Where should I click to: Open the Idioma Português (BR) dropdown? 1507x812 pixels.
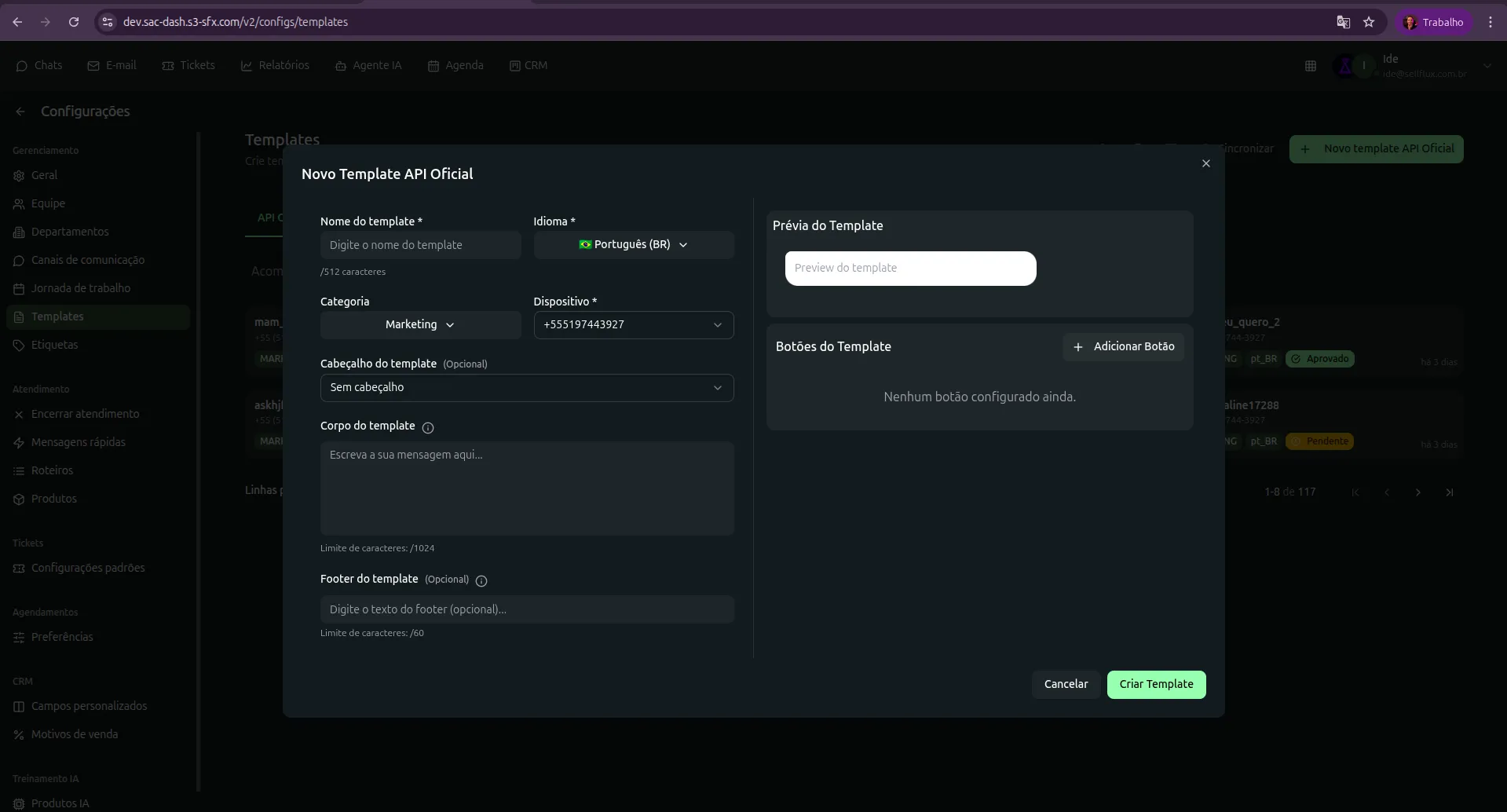point(633,245)
